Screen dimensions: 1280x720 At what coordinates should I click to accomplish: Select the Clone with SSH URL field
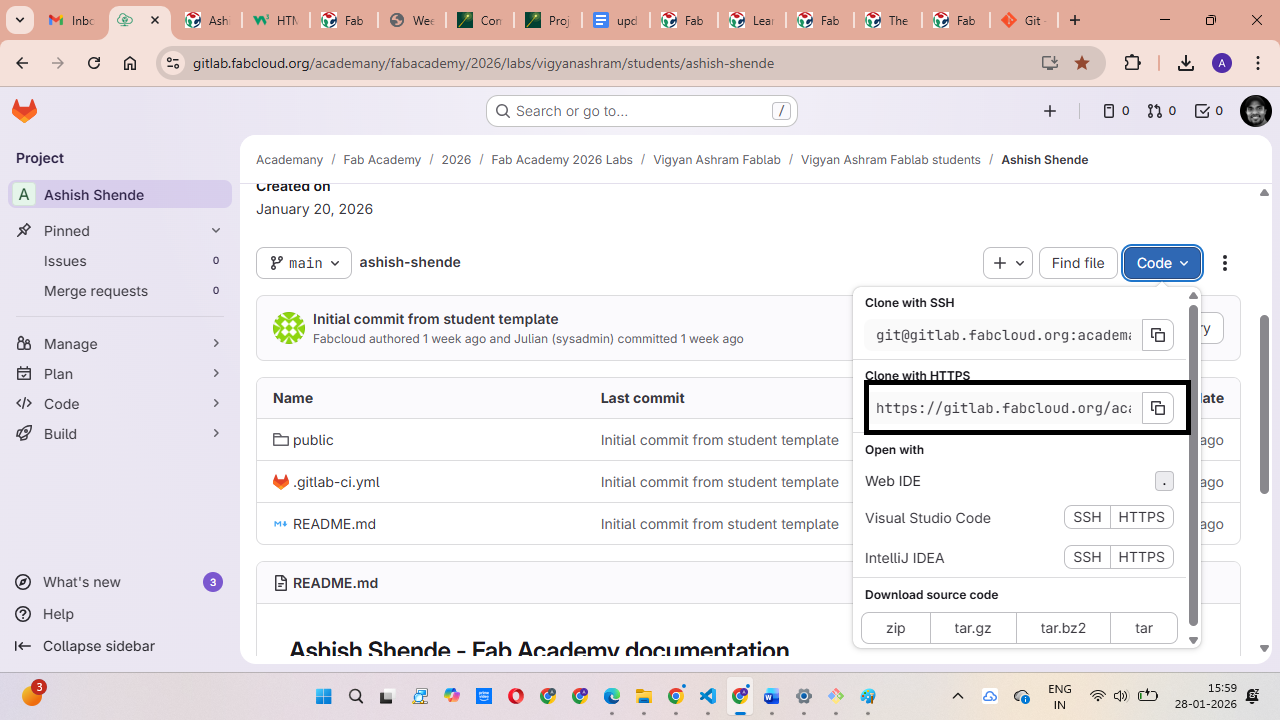pyautogui.click(x=1004, y=335)
